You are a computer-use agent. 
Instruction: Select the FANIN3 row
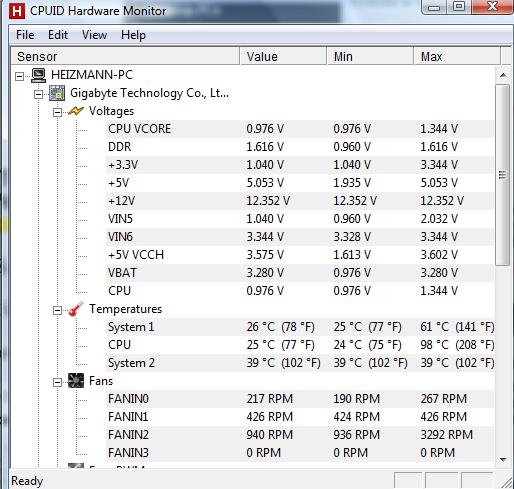[x=300, y=453]
